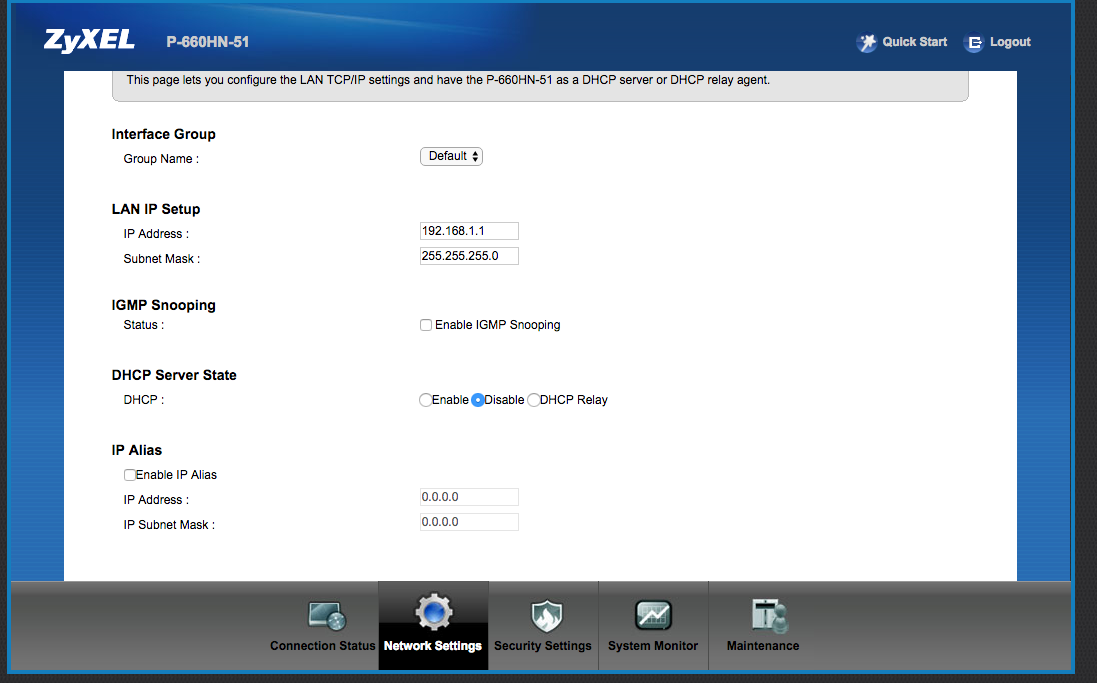This screenshot has width=1097, height=683.
Task: Click the System Monitor chart icon
Action: click(x=653, y=616)
